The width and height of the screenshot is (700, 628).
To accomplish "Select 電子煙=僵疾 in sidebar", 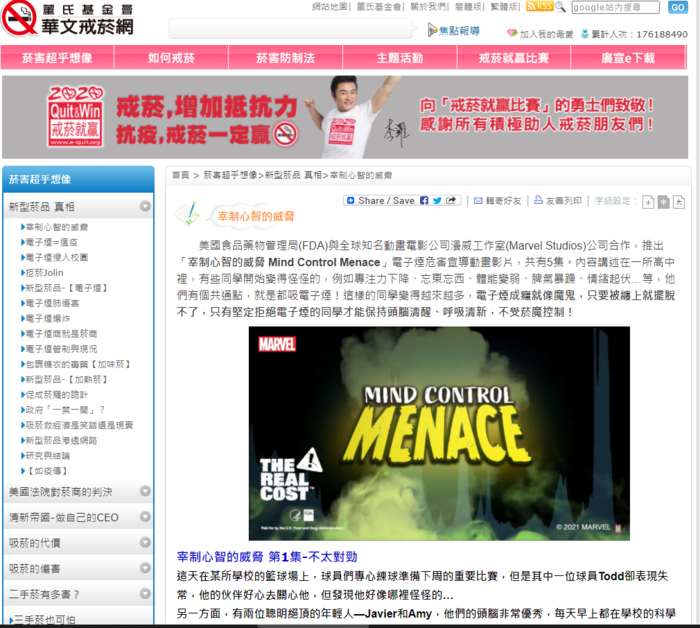I will 51,242.
